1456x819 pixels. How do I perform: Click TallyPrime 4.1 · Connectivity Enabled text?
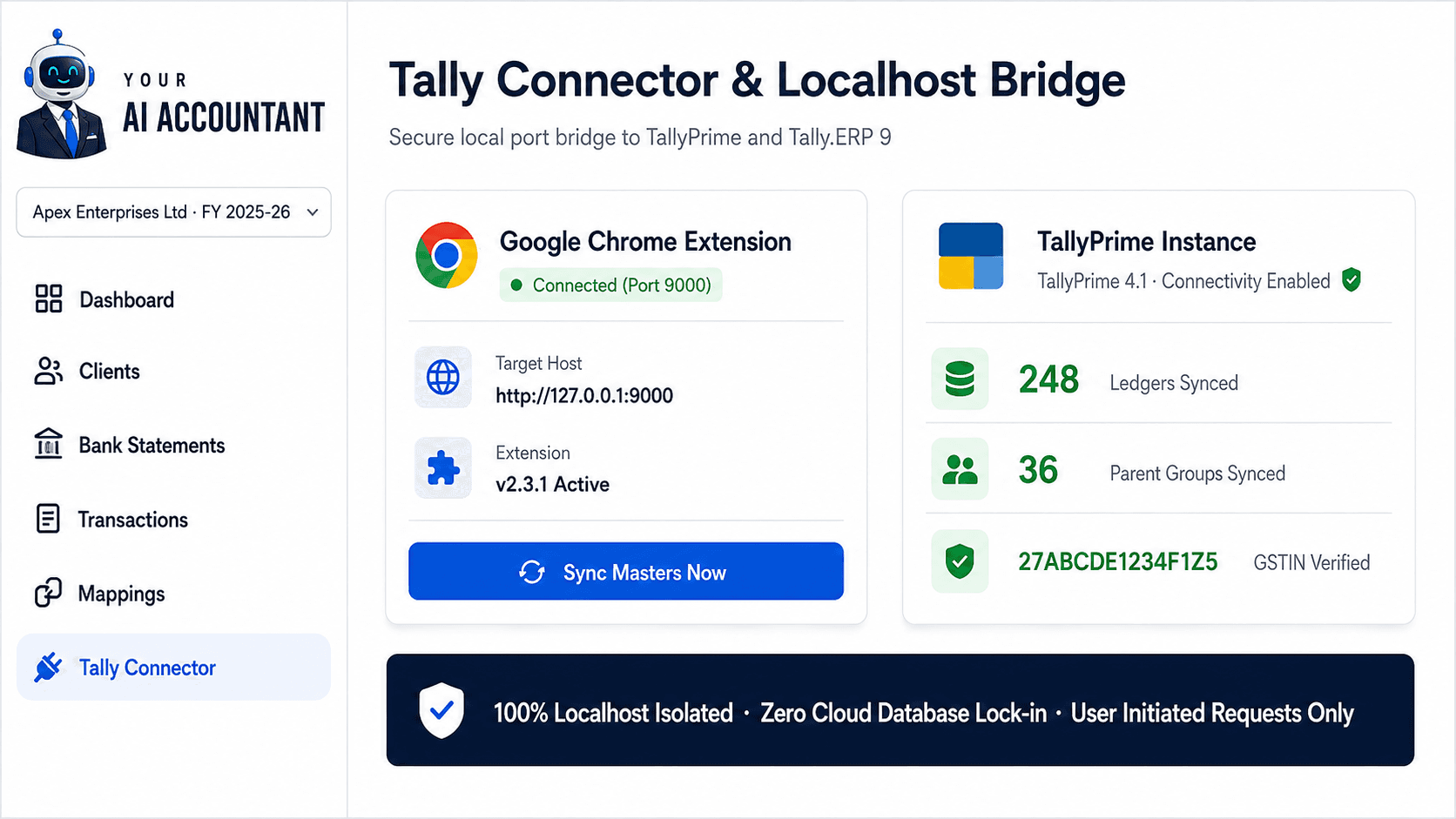tap(1183, 281)
